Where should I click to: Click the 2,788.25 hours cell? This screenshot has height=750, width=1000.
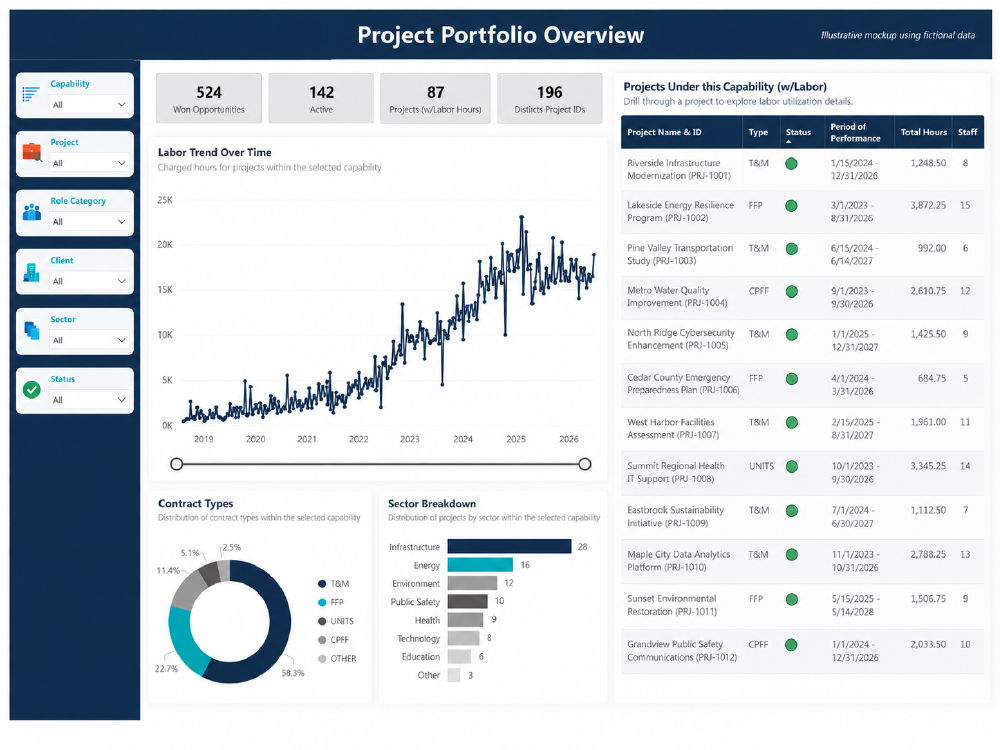928,554
